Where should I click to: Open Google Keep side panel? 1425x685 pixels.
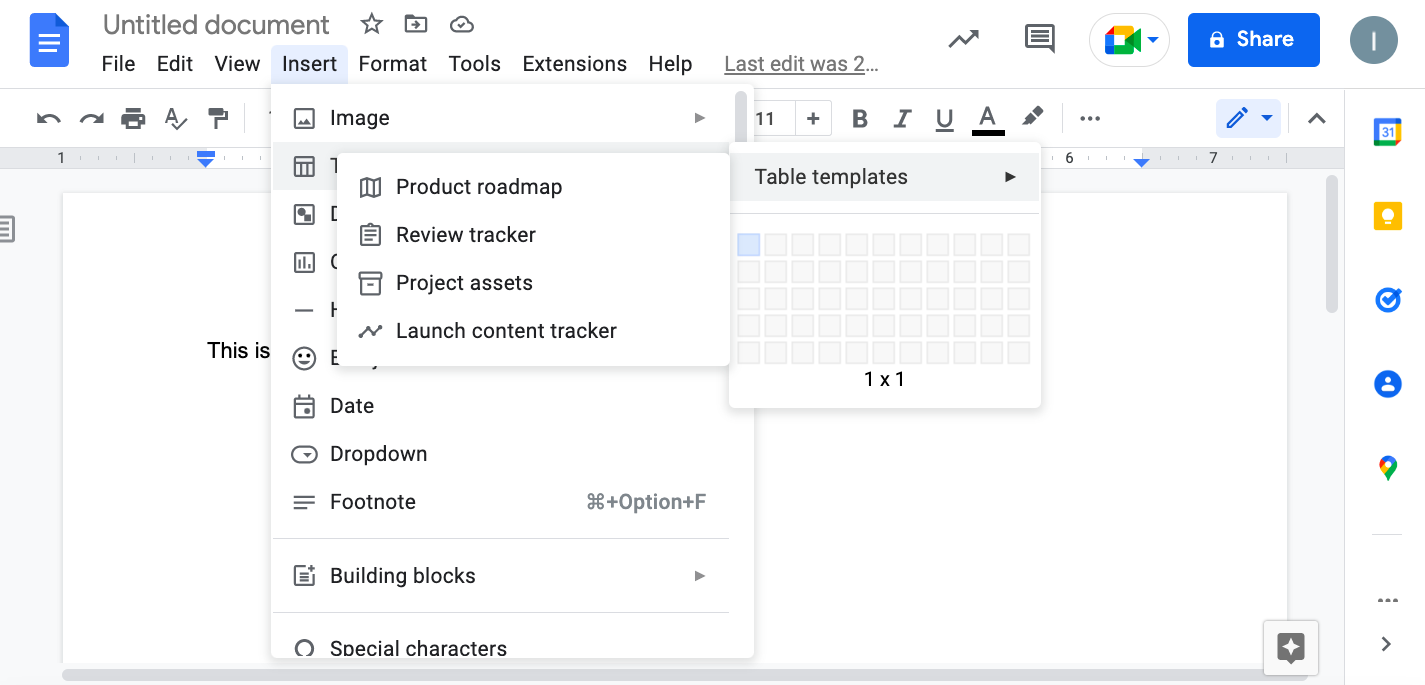[x=1388, y=215]
